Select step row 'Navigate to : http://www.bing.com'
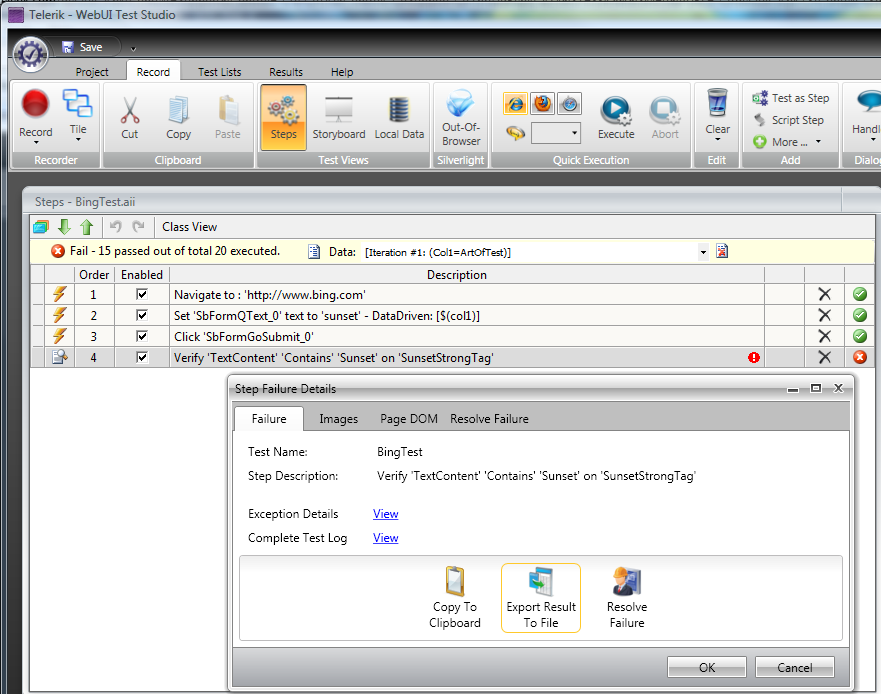This screenshot has width=881, height=694. 452,294
